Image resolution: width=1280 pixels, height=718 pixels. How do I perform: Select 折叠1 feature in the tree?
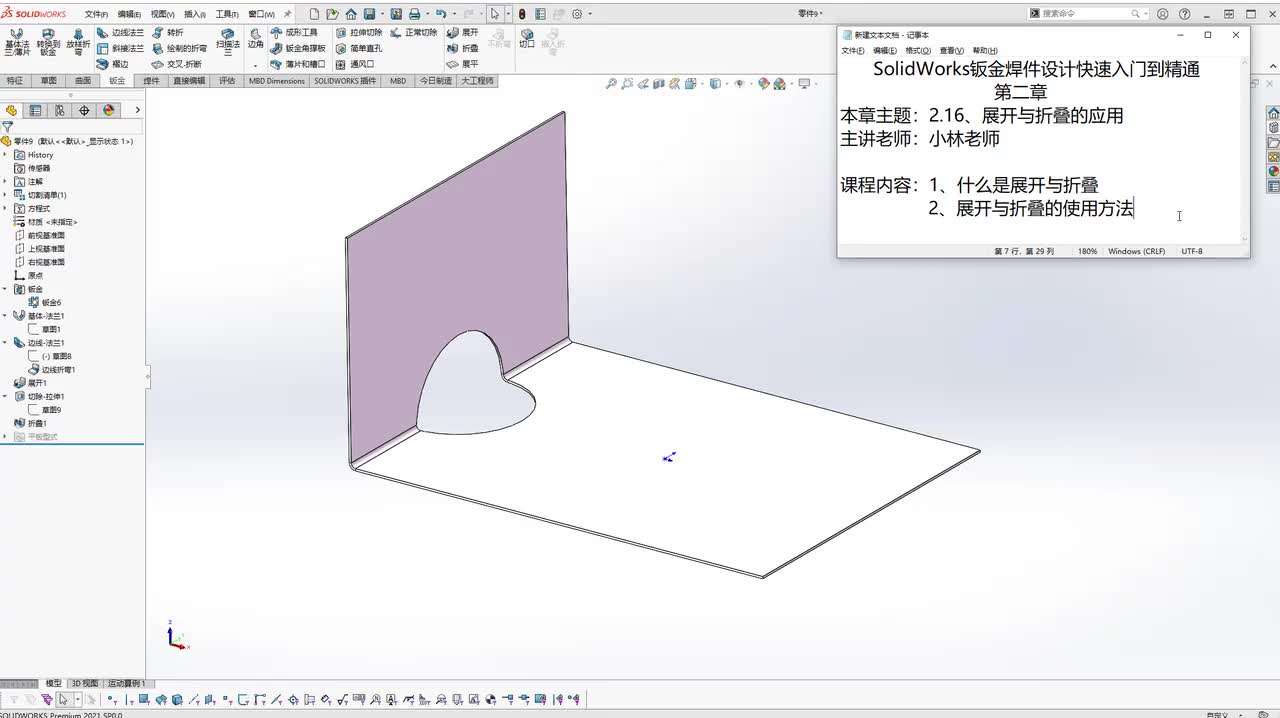(x=31, y=423)
